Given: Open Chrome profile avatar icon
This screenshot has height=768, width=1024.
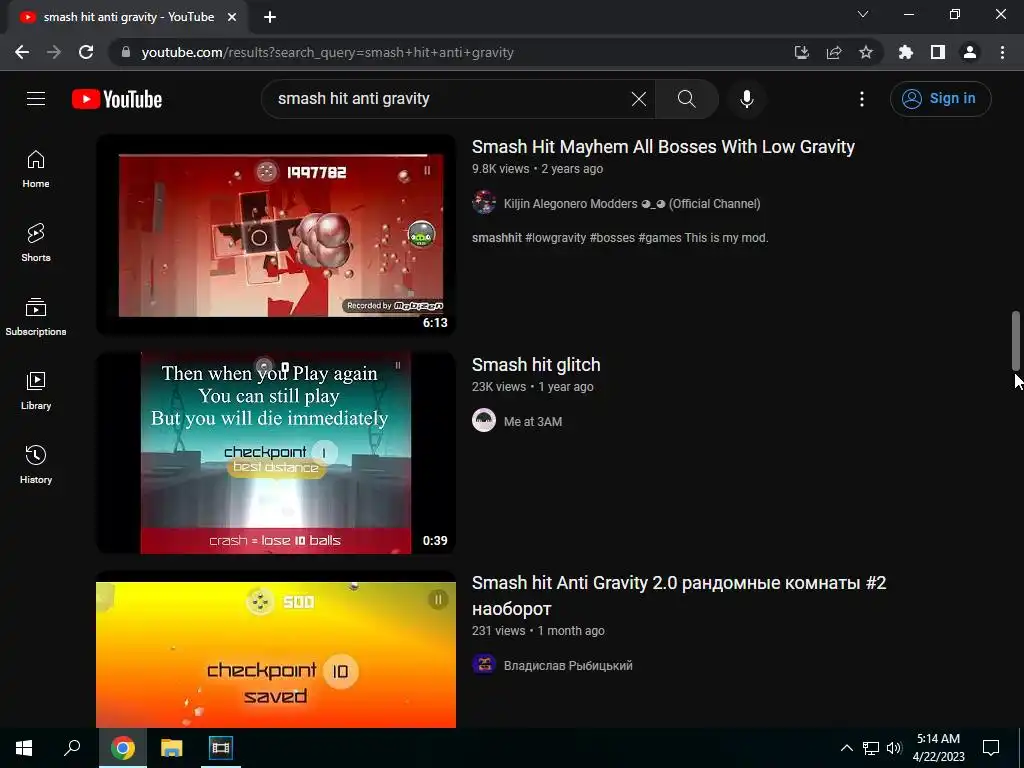Looking at the screenshot, I should tap(970, 52).
